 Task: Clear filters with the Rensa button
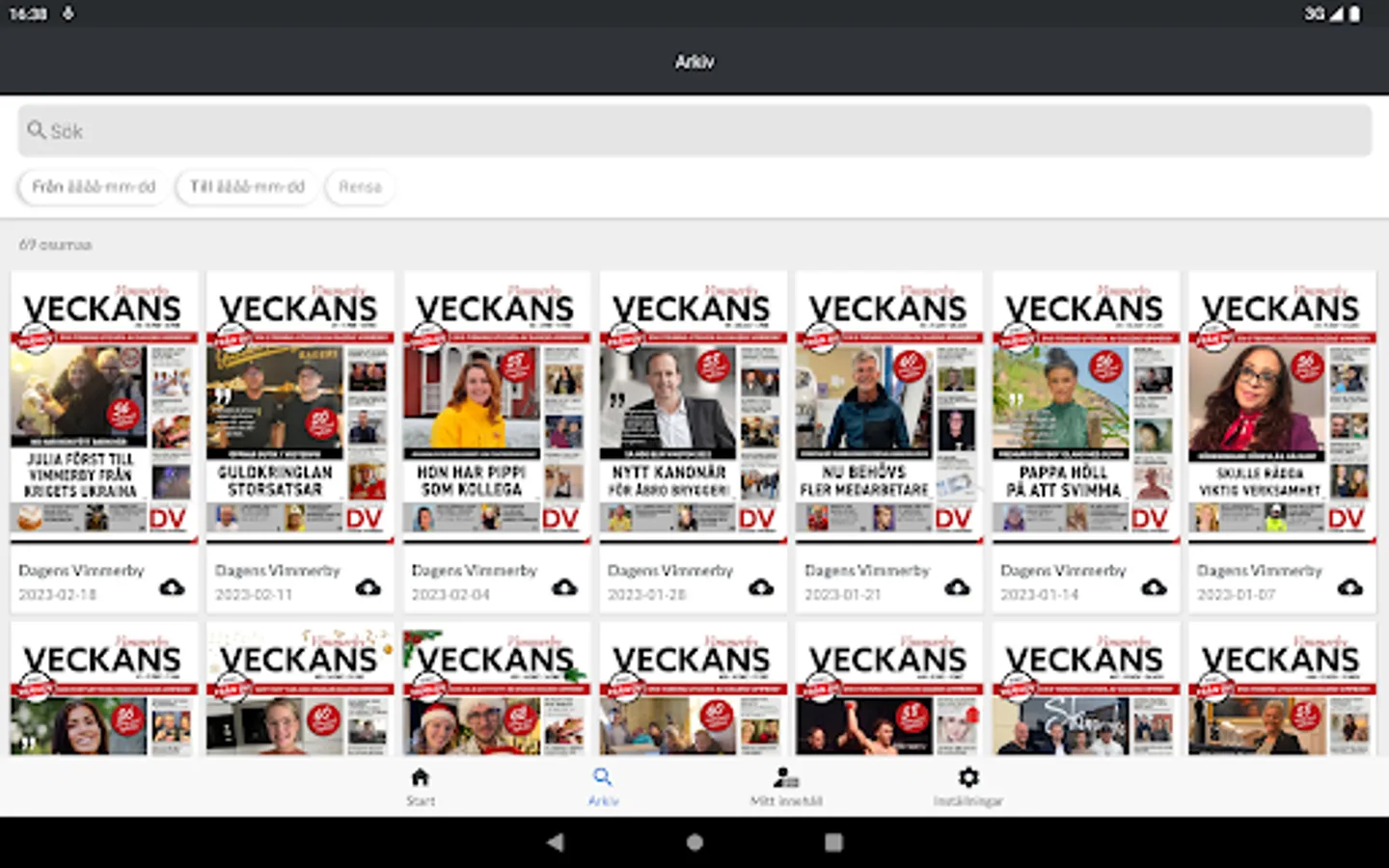360,187
